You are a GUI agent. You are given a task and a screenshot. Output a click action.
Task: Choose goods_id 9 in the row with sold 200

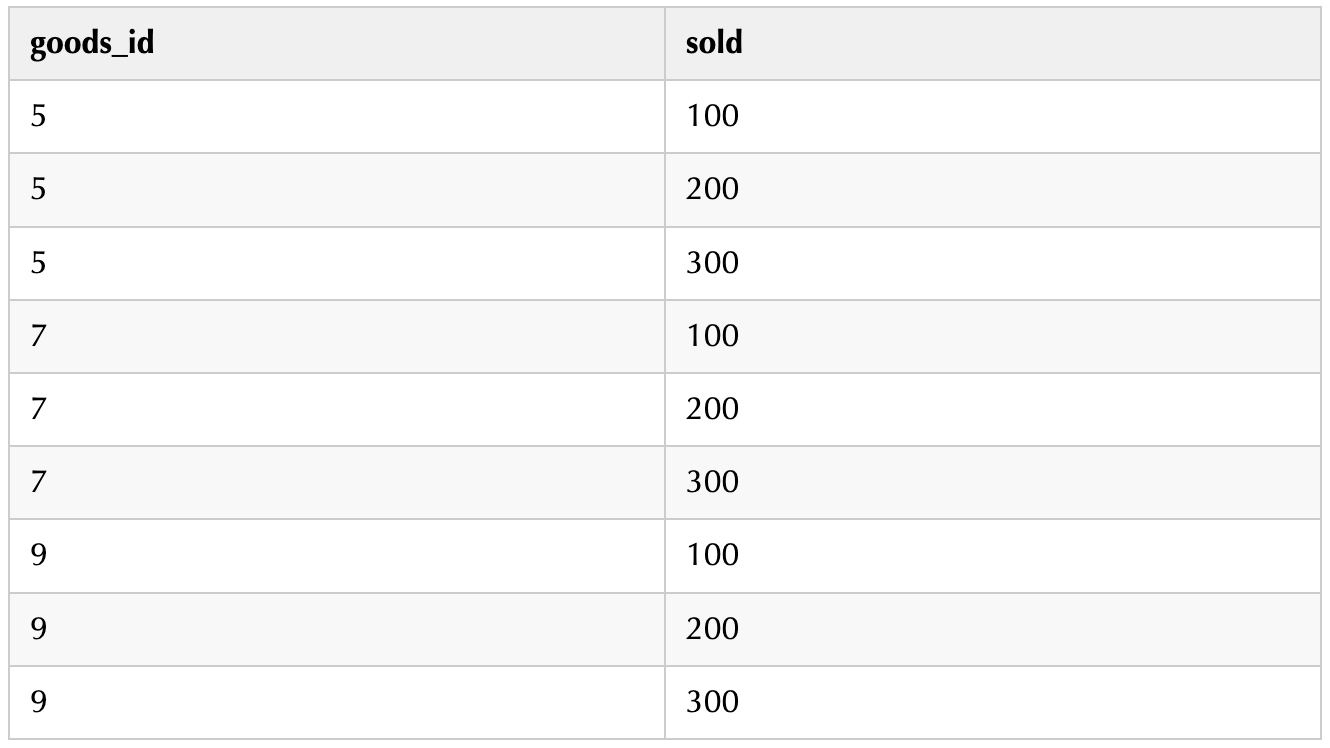[39, 629]
